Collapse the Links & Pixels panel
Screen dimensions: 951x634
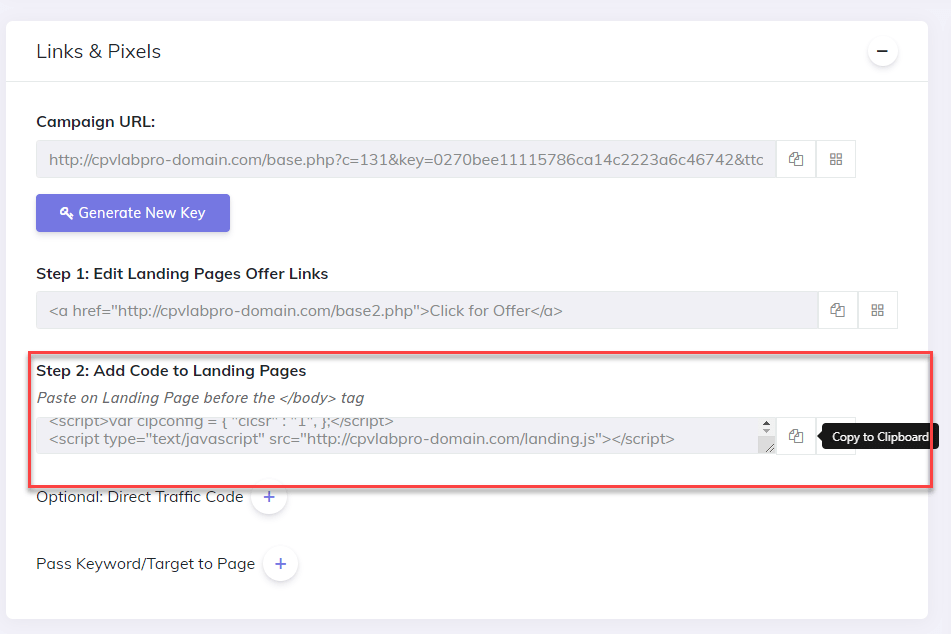tap(882, 52)
